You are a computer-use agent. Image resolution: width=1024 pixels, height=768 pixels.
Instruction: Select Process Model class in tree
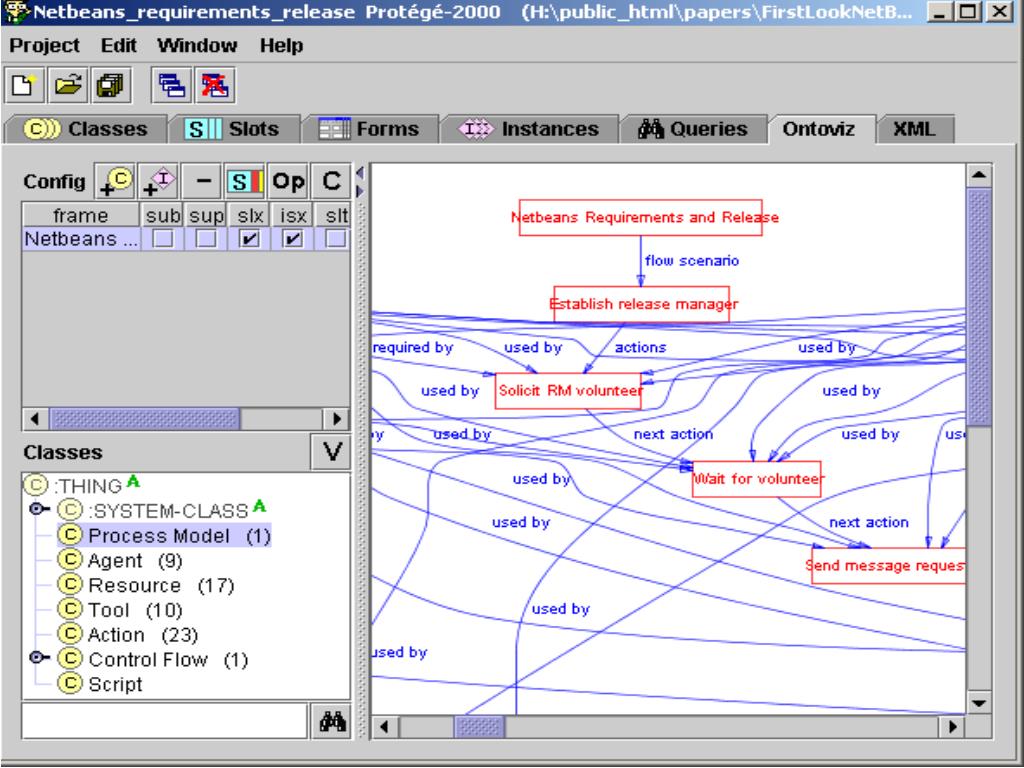click(164, 536)
